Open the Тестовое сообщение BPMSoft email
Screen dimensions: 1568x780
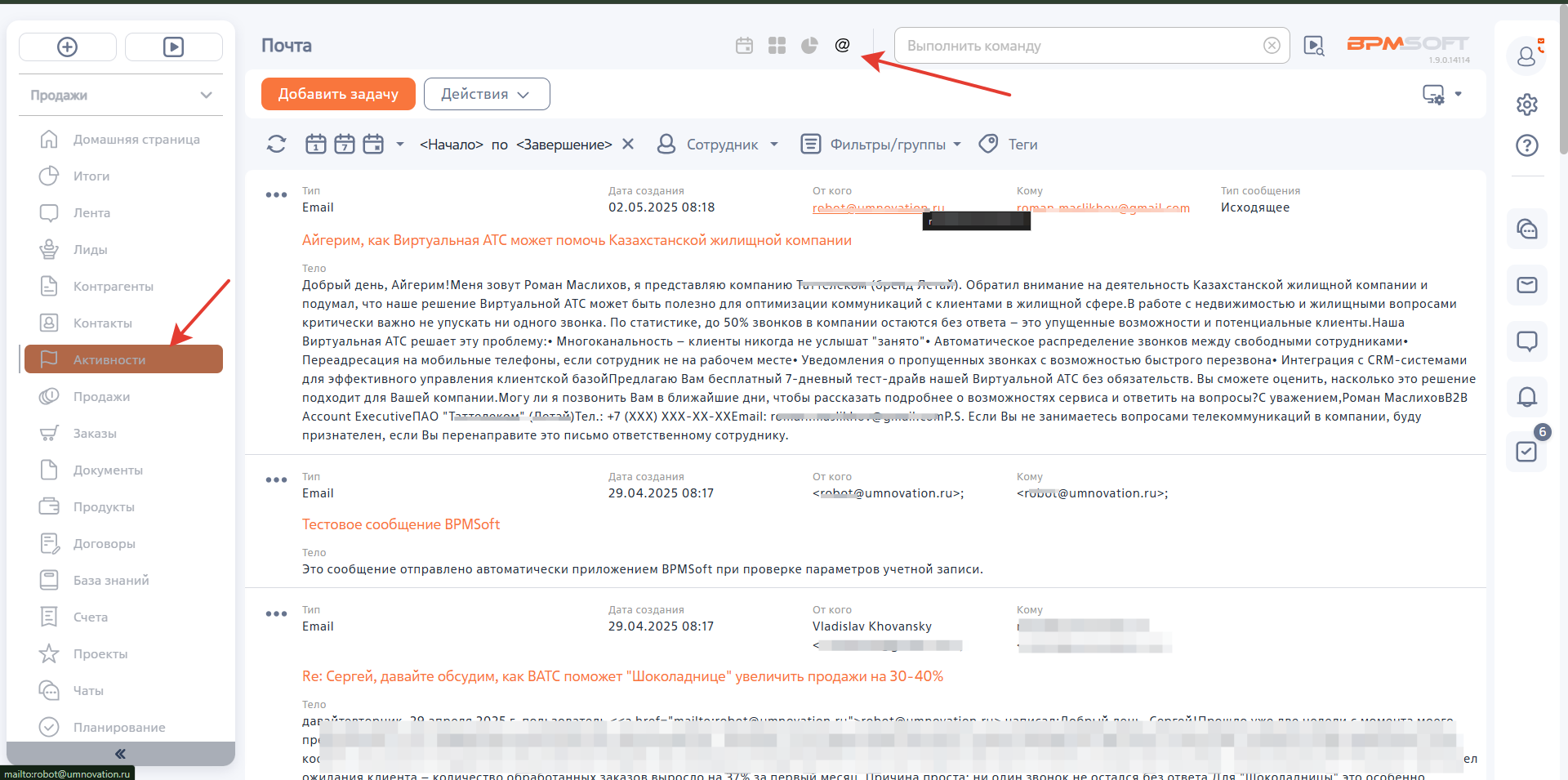pos(401,524)
